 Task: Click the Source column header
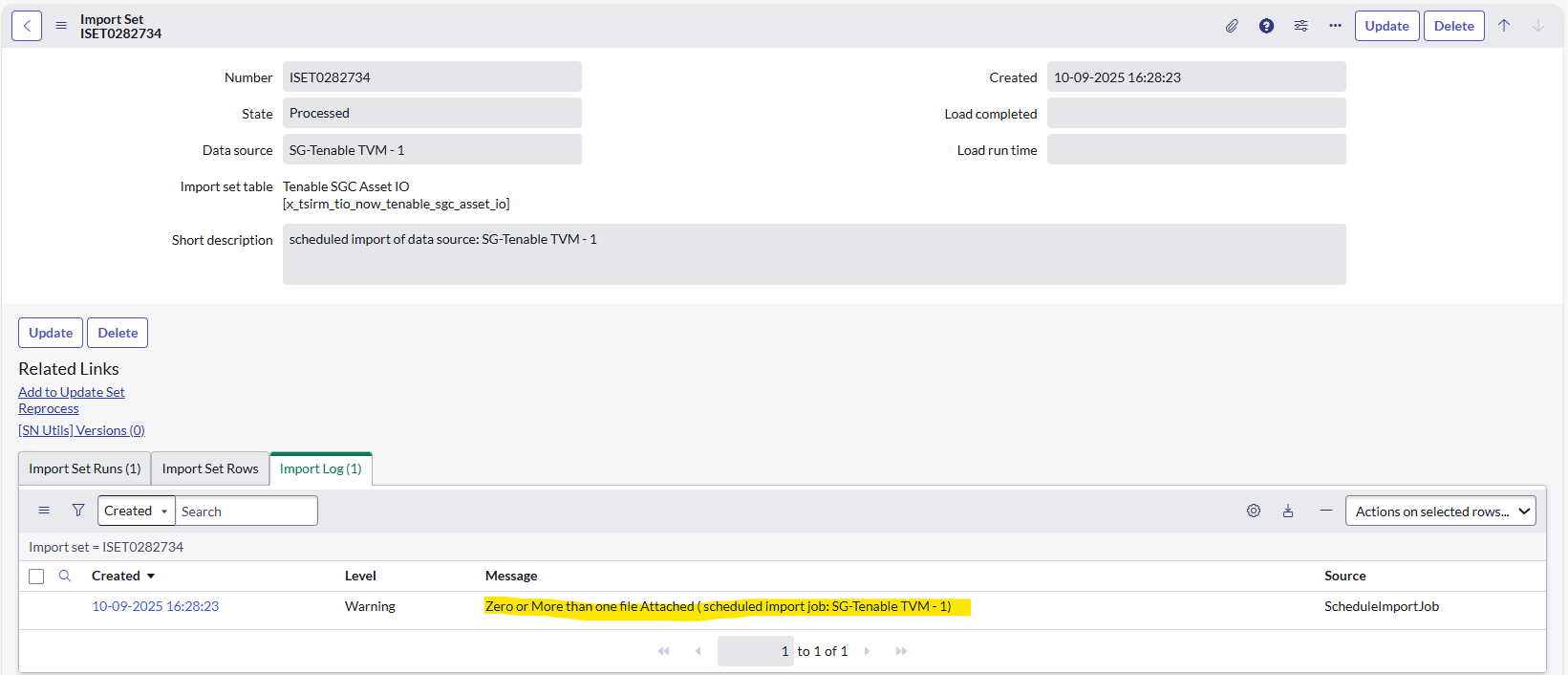[x=1344, y=576]
